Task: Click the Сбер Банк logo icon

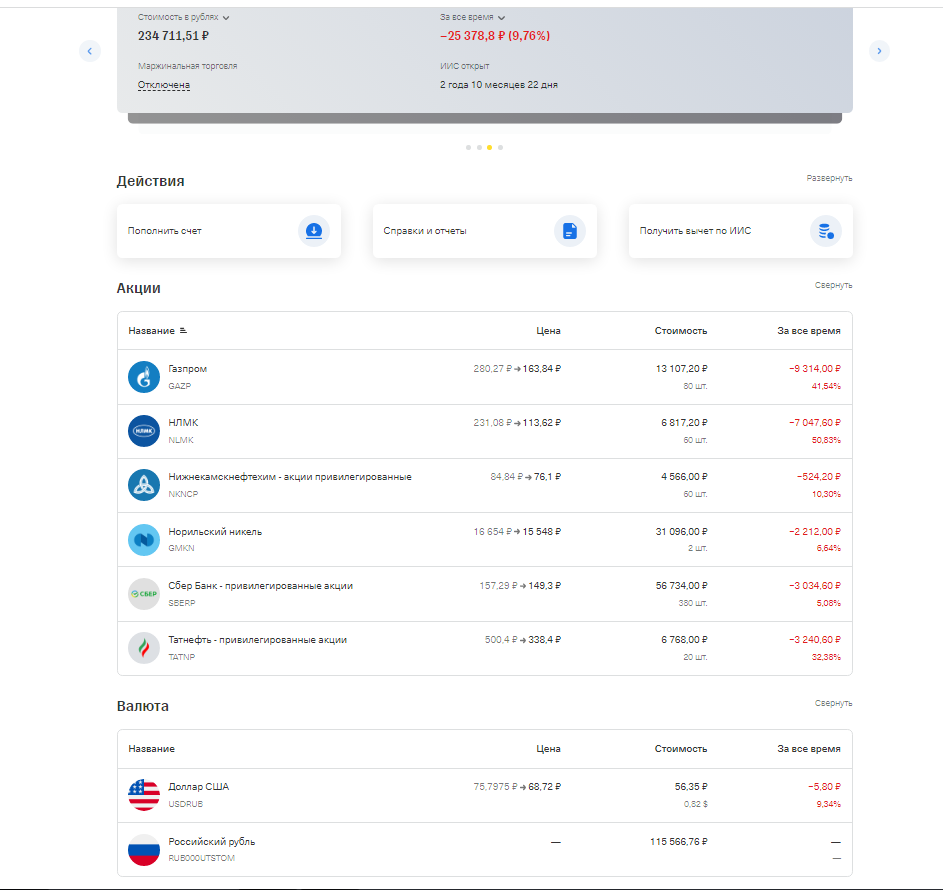Action: (x=144, y=594)
